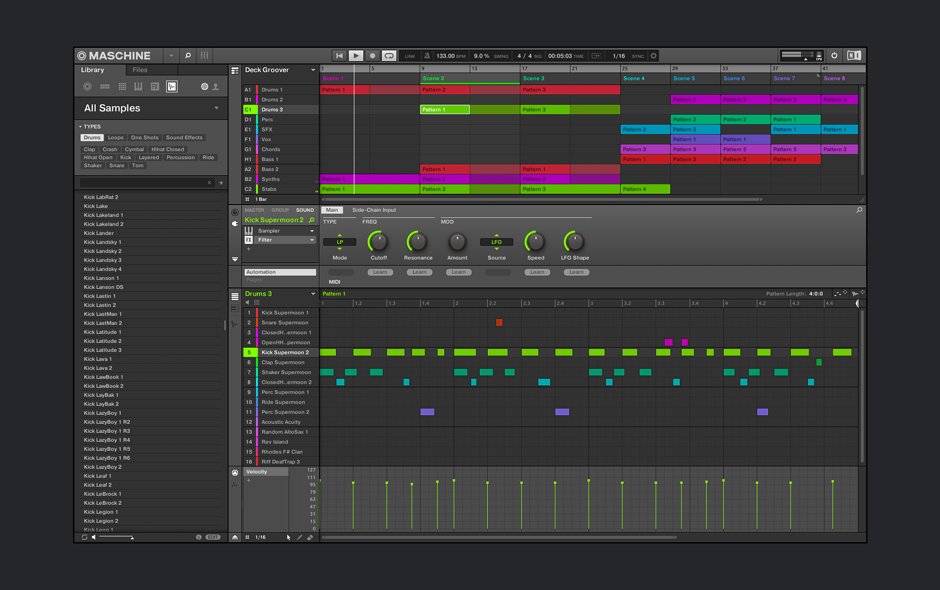Select Sounds grid icon in browser
The width and height of the screenshot is (940, 590).
(122, 86)
